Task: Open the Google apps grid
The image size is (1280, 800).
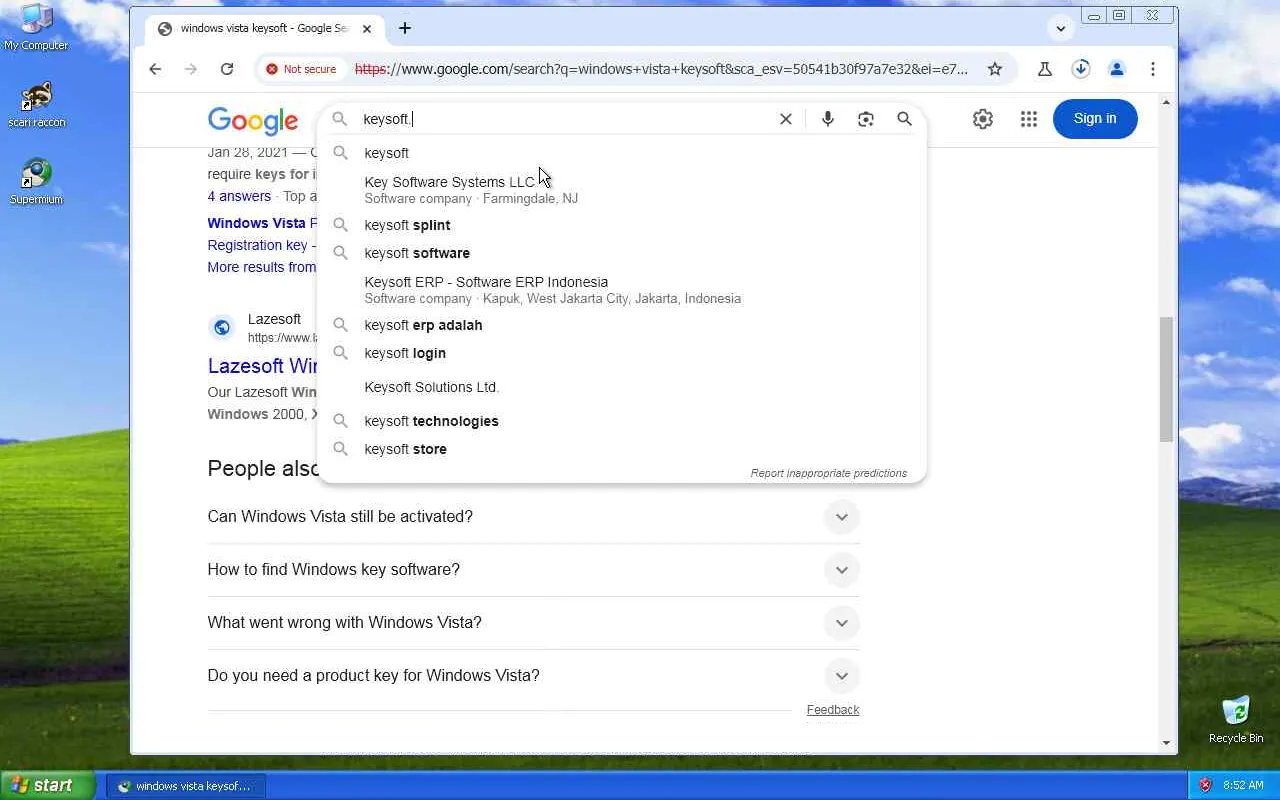Action: coord(1029,119)
